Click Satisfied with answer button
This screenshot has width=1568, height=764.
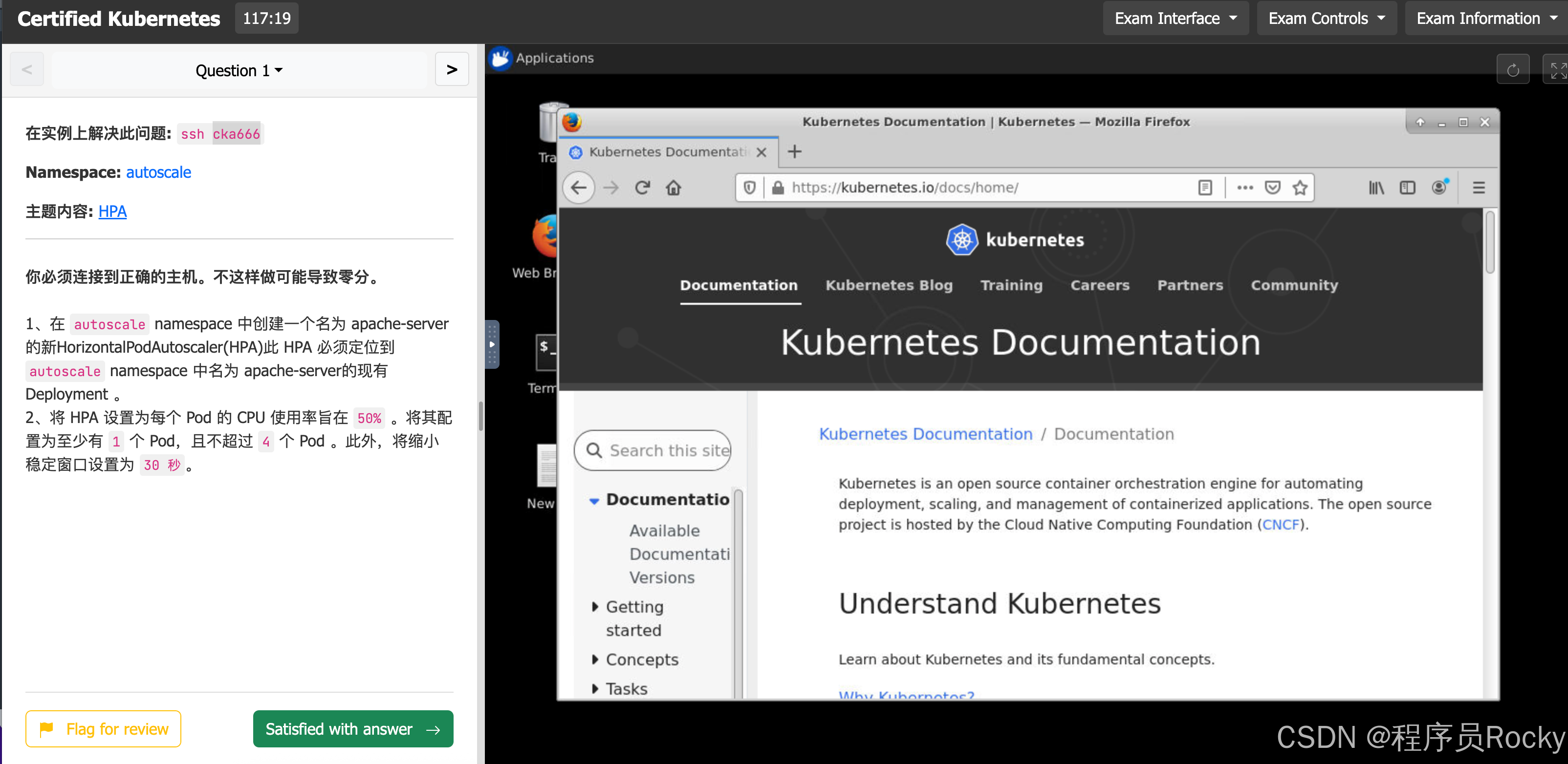[x=352, y=729]
